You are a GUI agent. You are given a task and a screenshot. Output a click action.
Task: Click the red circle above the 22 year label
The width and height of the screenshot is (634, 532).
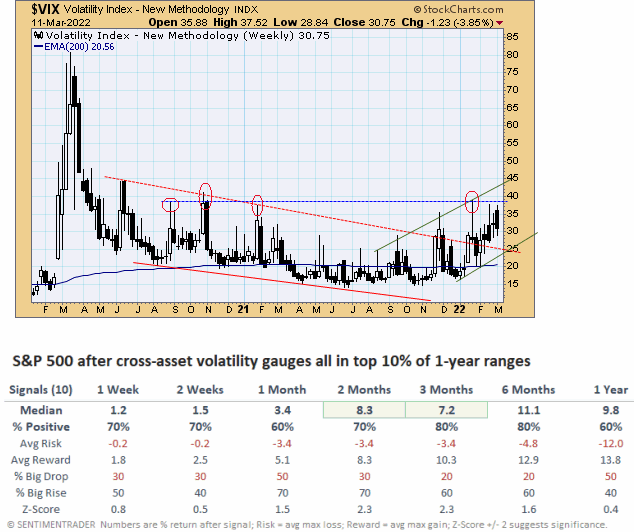[472, 198]
